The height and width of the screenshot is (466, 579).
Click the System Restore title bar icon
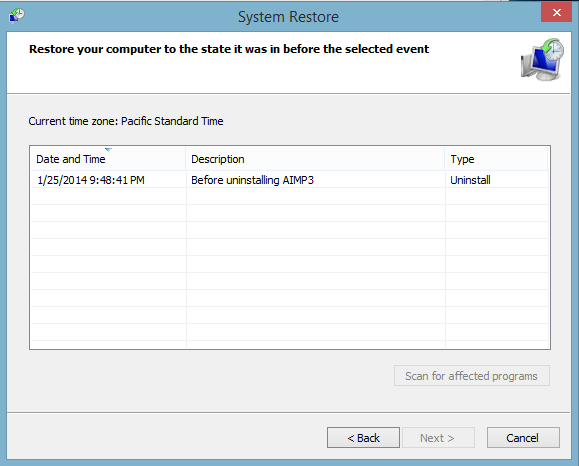pos(17,16)
